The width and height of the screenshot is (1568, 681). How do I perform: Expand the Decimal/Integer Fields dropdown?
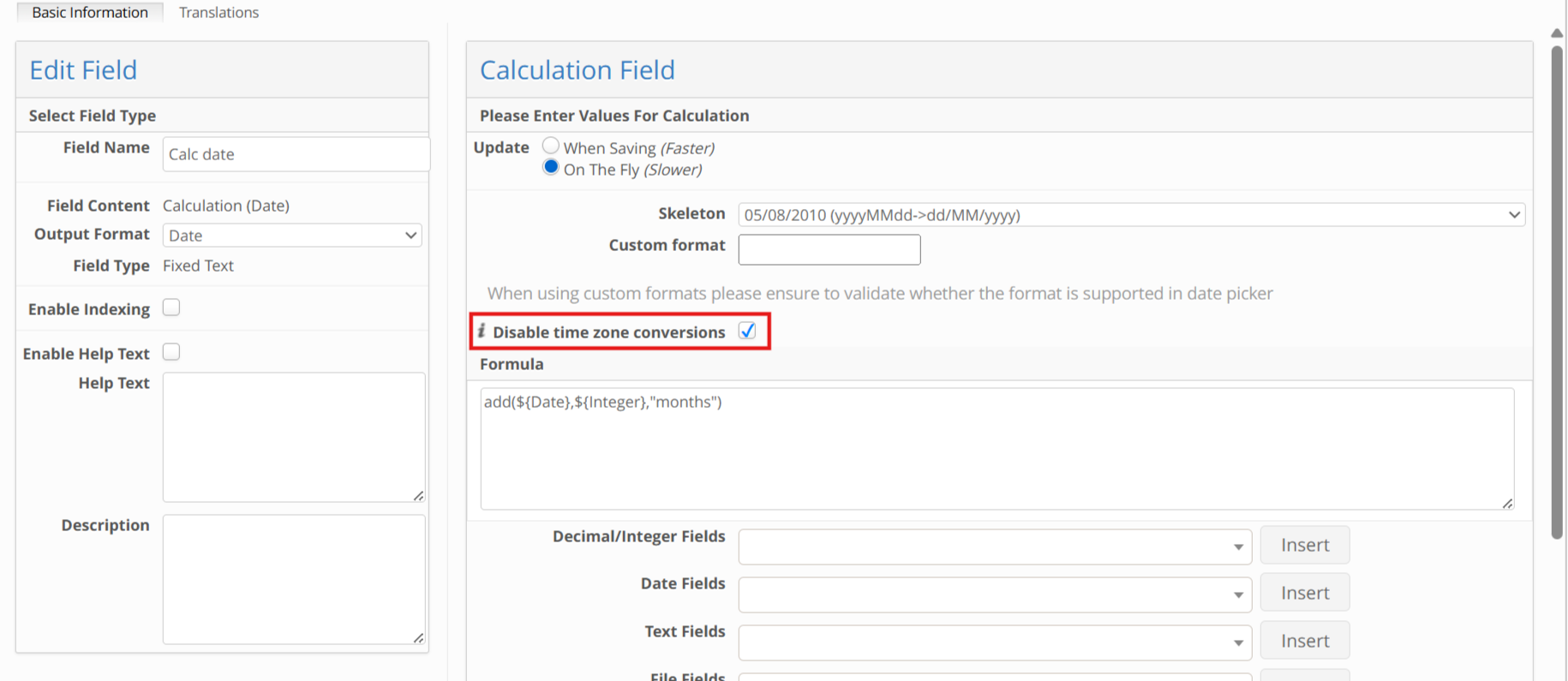point(995,547)
